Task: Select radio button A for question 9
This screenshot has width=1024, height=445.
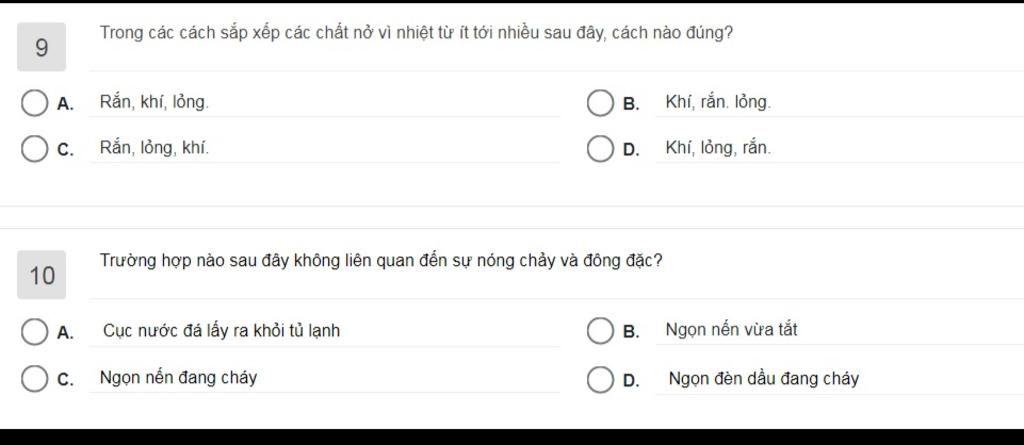Action: click(33, 103)
